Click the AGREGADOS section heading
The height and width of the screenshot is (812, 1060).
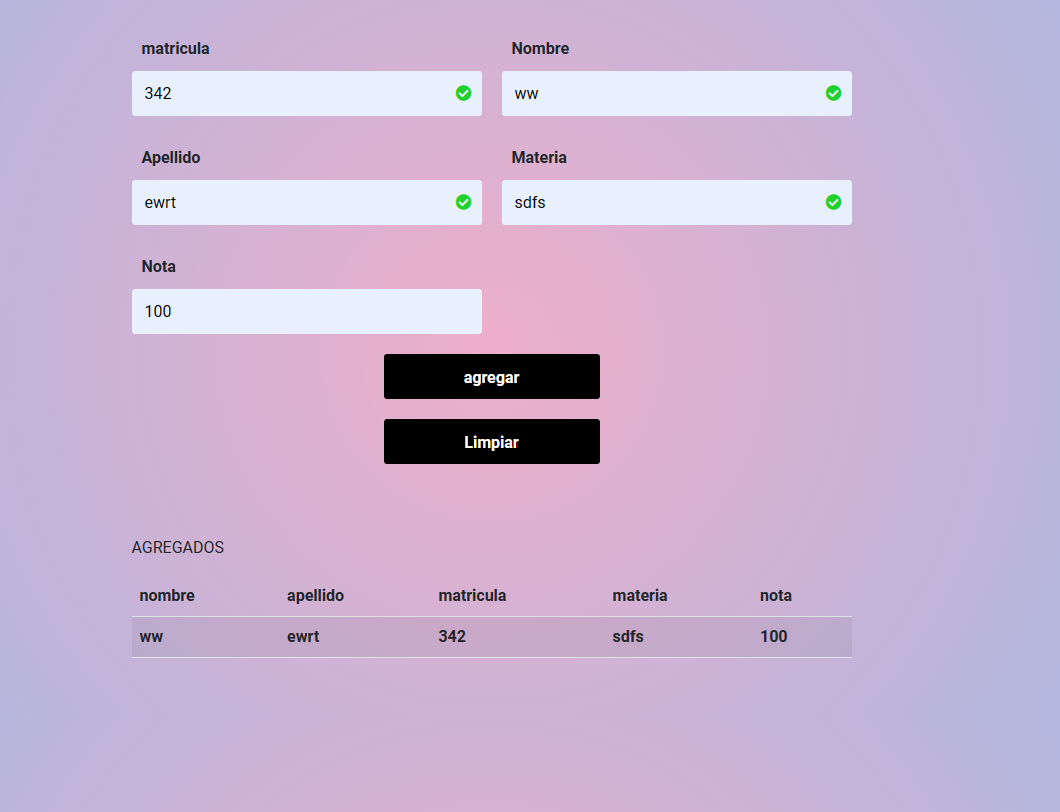[x=177, y=547]
